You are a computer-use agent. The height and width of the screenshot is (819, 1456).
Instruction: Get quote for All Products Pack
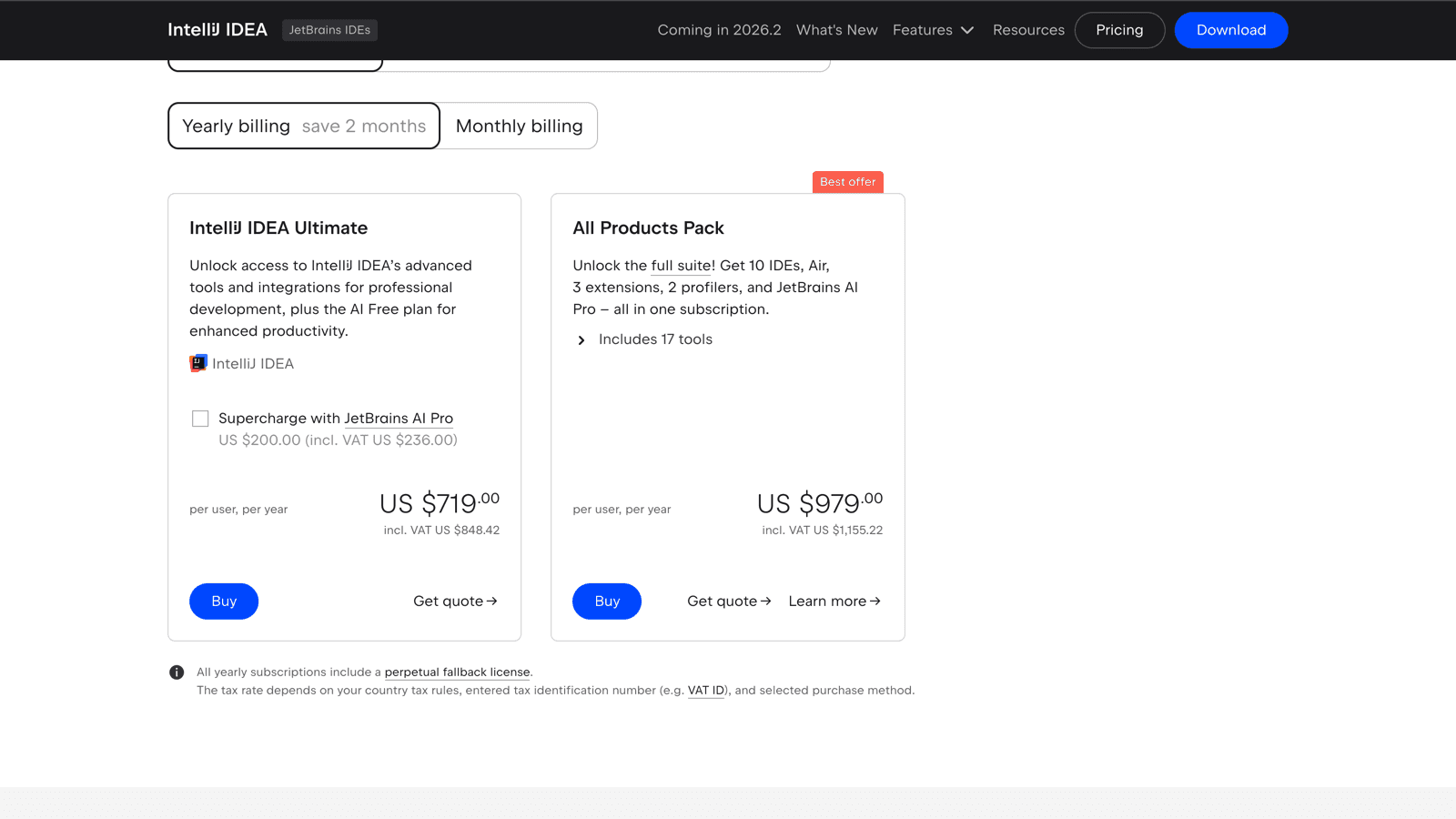729,602
